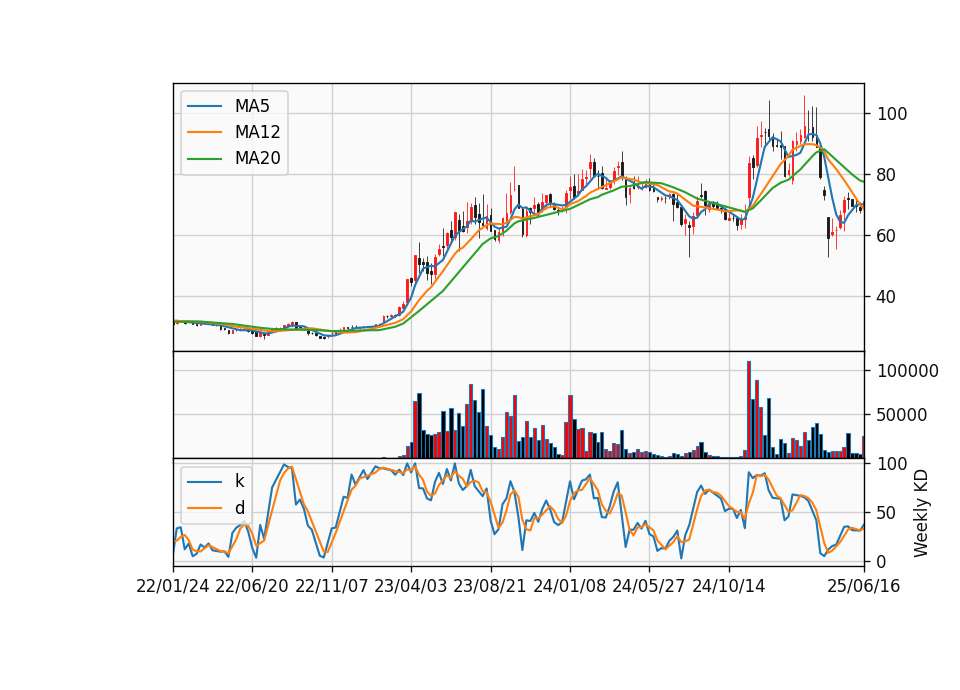Screen dimensions: 960x690
Task: Click the blue k legend line sample
Action: coord(204,481)
